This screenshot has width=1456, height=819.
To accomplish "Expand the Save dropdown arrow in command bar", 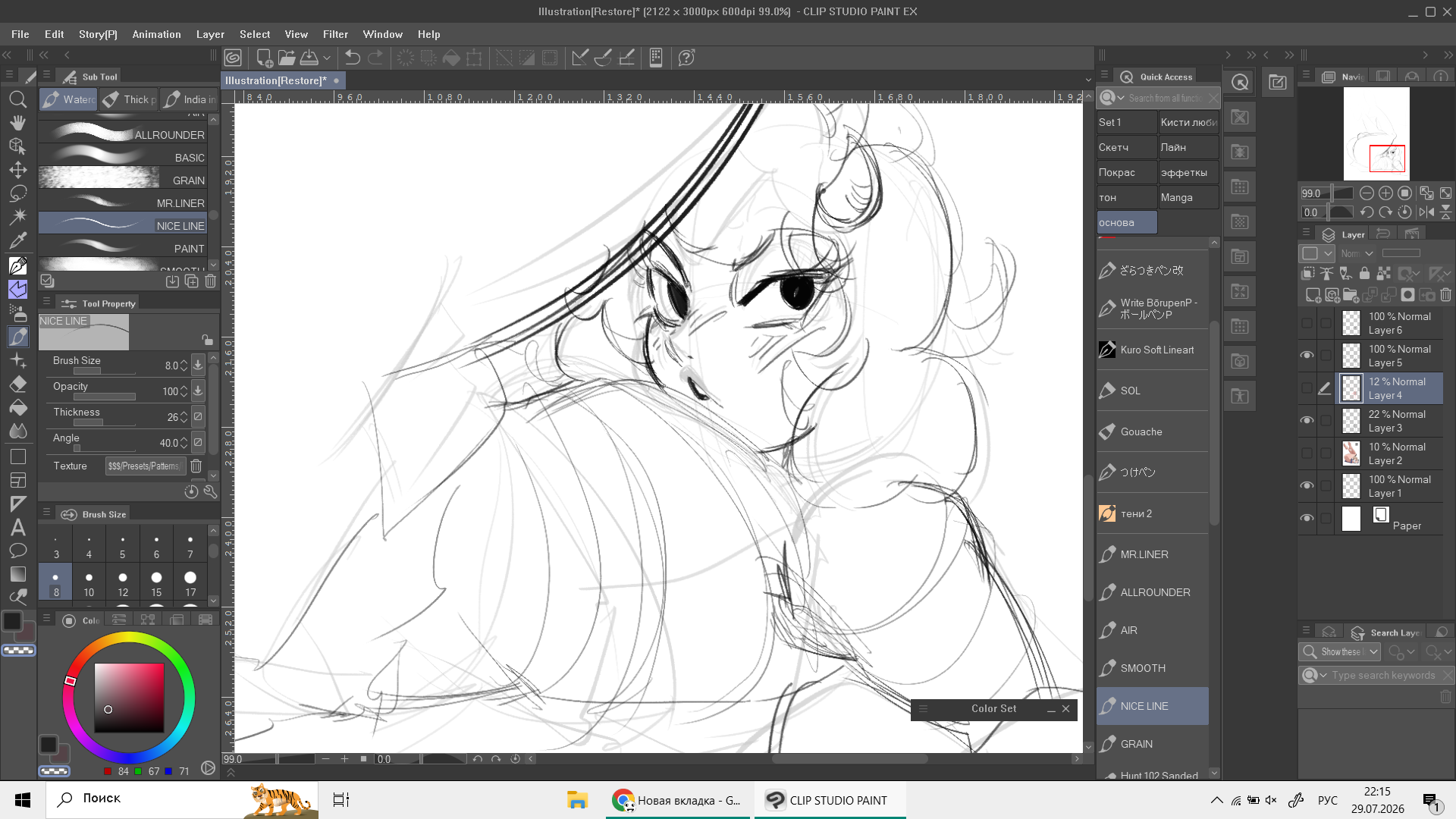I will [x=327, y=58].
